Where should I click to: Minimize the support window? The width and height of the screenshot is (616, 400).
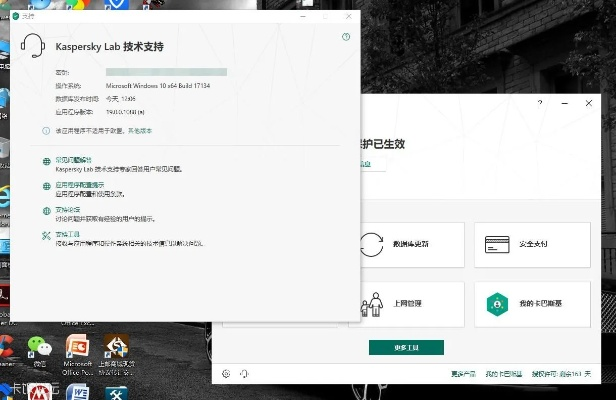[x=303, y=16]
